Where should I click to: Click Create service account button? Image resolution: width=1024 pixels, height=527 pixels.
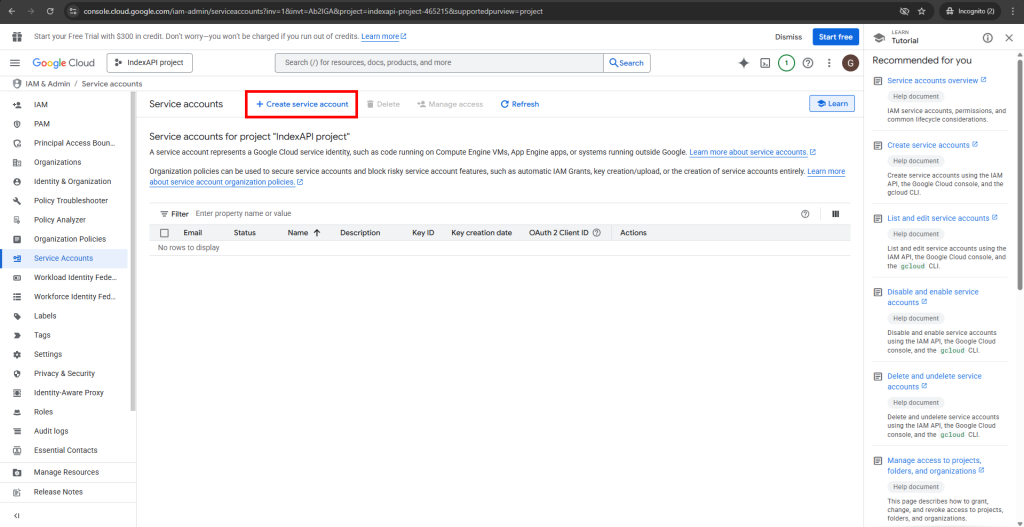(302, 104)
